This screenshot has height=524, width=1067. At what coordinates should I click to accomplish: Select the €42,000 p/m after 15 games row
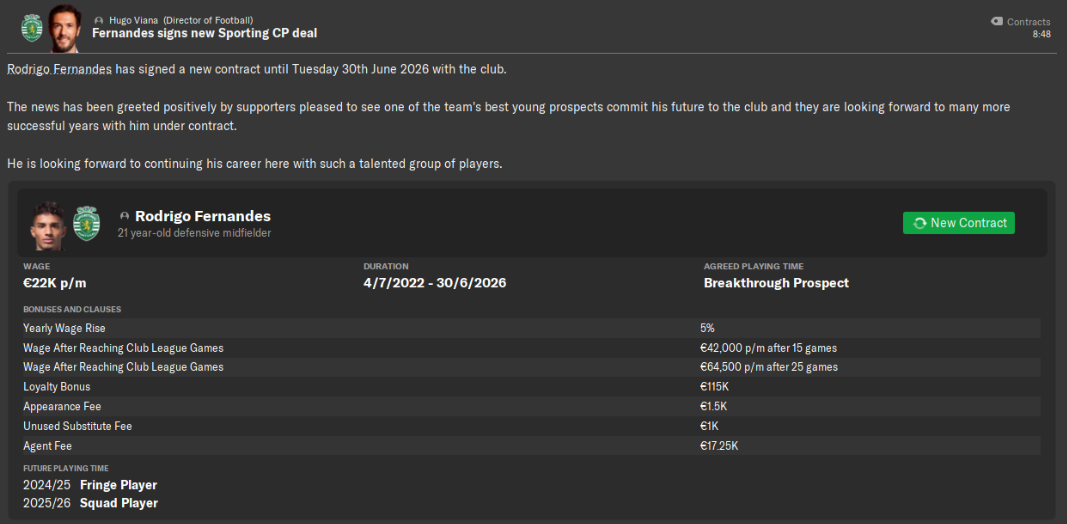click(531, 348)
